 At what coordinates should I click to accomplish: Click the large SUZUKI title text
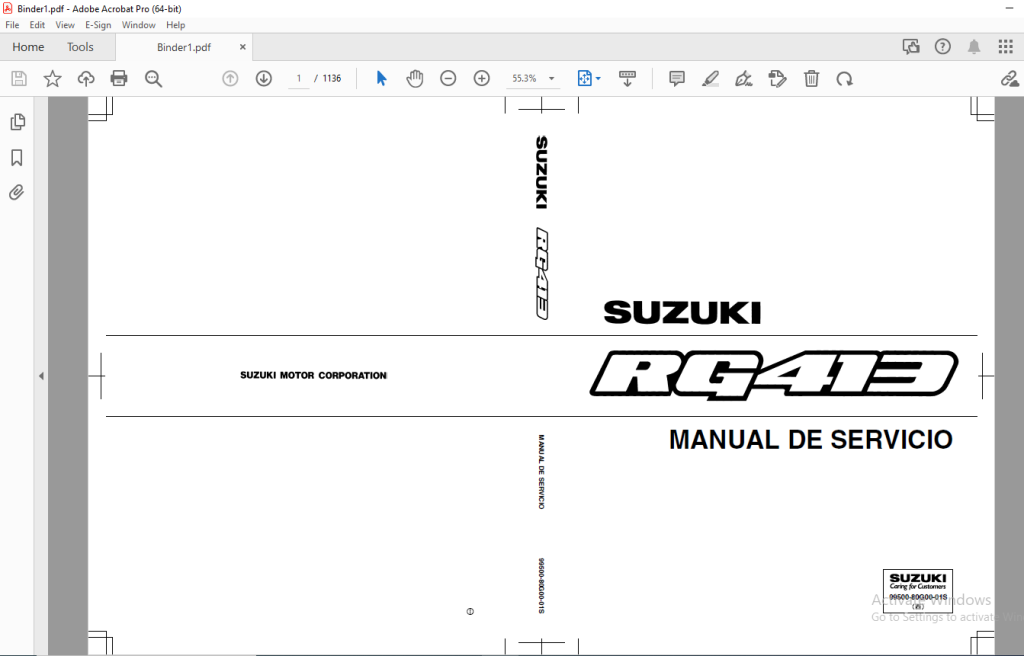[682, 313]
